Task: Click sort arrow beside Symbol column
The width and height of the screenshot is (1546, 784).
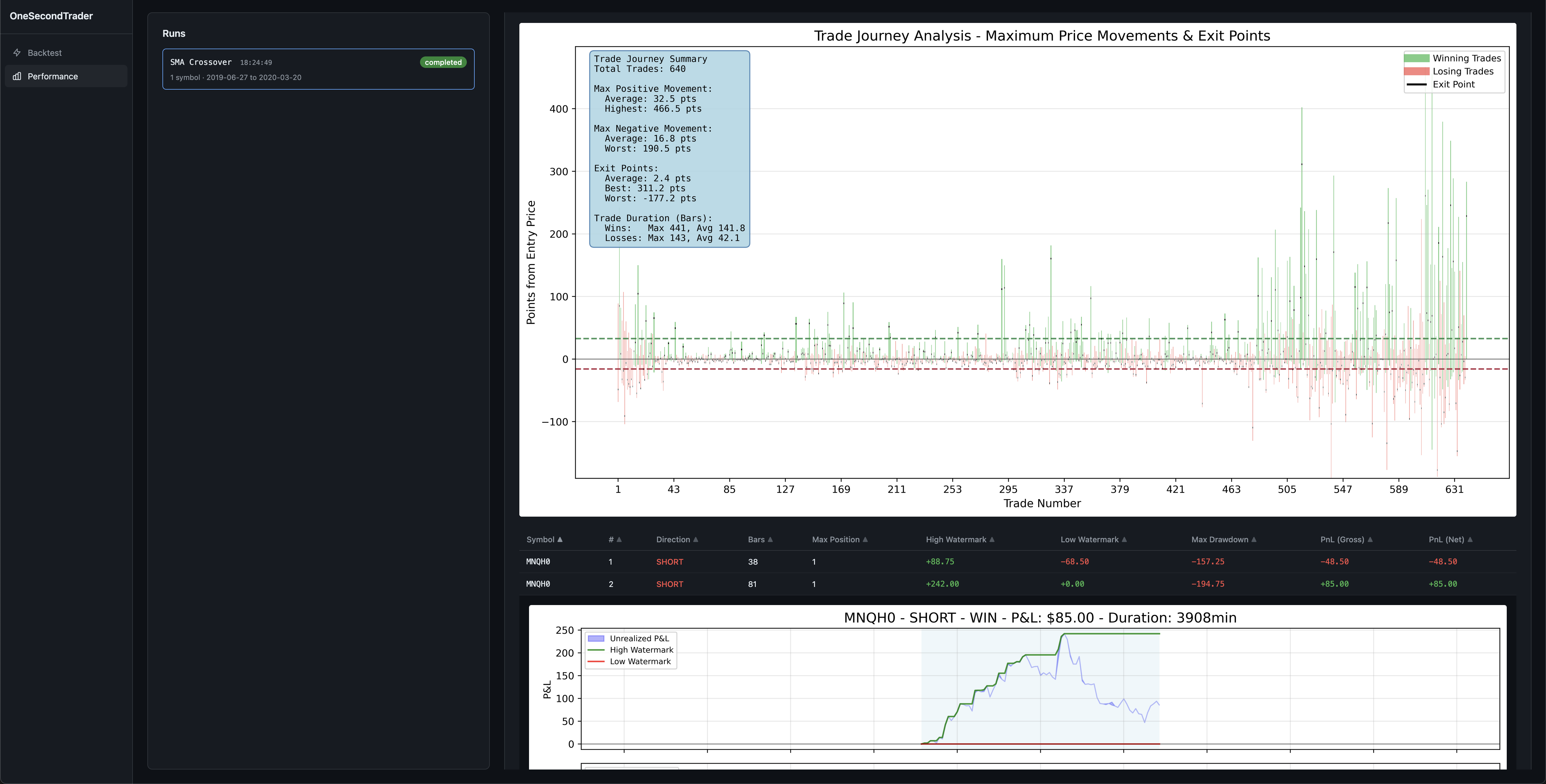Action: (x=560, y=539)
